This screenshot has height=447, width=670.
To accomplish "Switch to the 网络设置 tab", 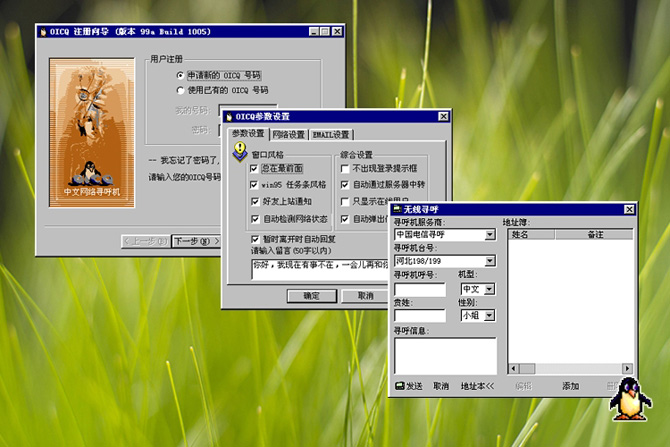I will pos(289,134).
